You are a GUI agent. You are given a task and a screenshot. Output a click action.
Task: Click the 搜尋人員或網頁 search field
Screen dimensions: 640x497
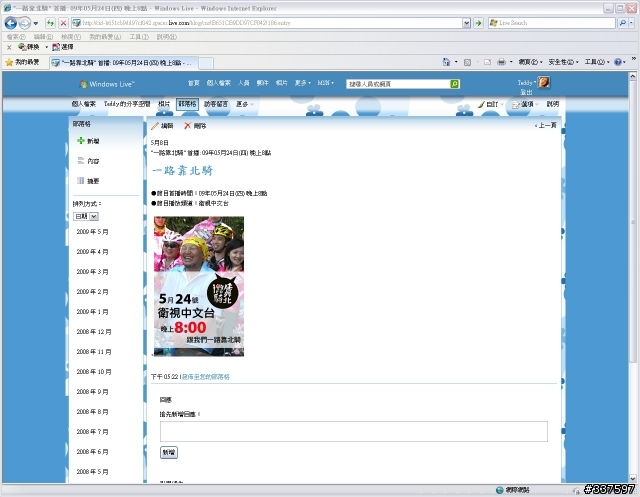point(398,84)
